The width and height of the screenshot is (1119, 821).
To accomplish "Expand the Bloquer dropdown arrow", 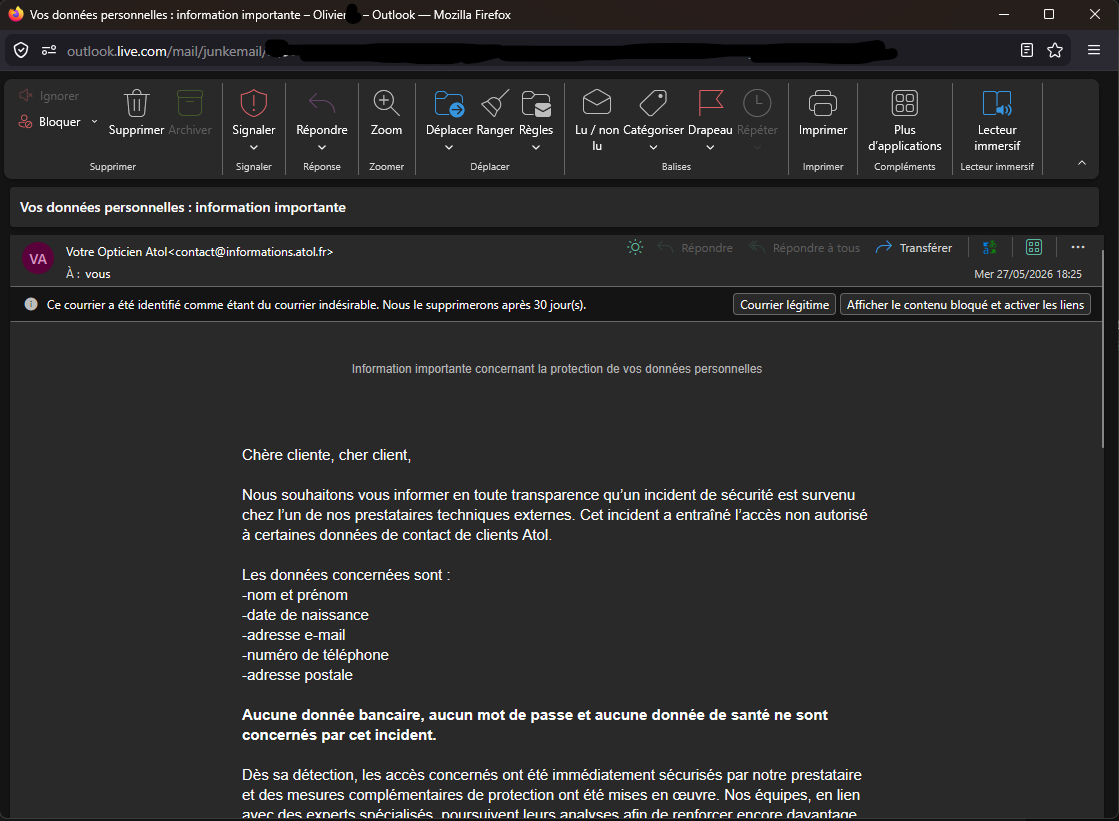I will [94, 122].
